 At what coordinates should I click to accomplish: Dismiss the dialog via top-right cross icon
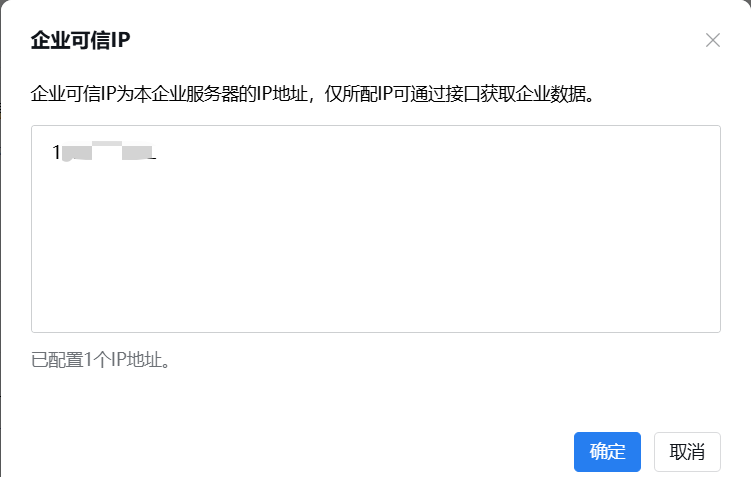pos(713,40)
